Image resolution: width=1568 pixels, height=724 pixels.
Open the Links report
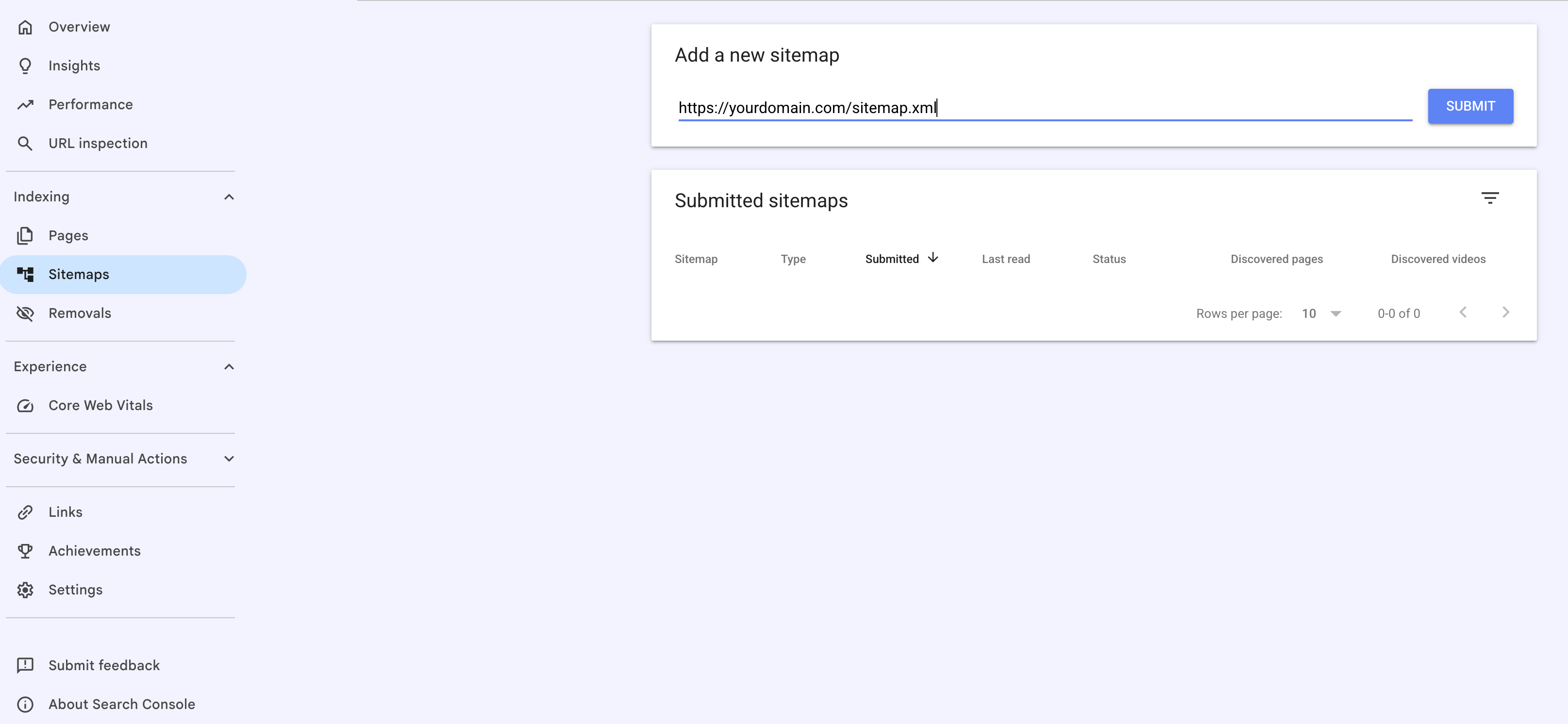[x=65, y=512]
